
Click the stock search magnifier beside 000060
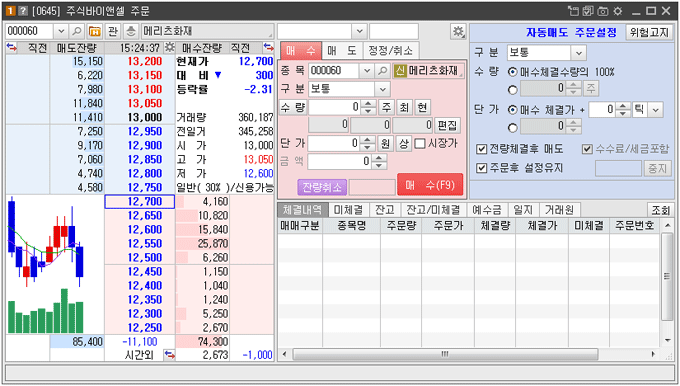[x=77, y=31]
